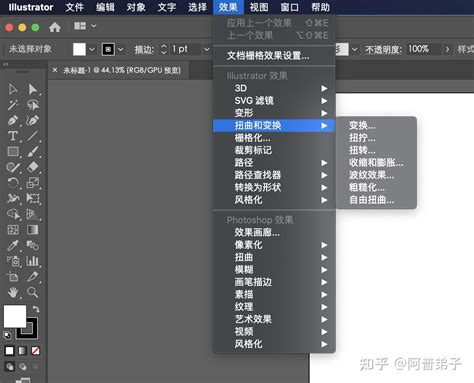Select the Slice tool
Viewport: 474px width, 383px height.
point(33,277)
